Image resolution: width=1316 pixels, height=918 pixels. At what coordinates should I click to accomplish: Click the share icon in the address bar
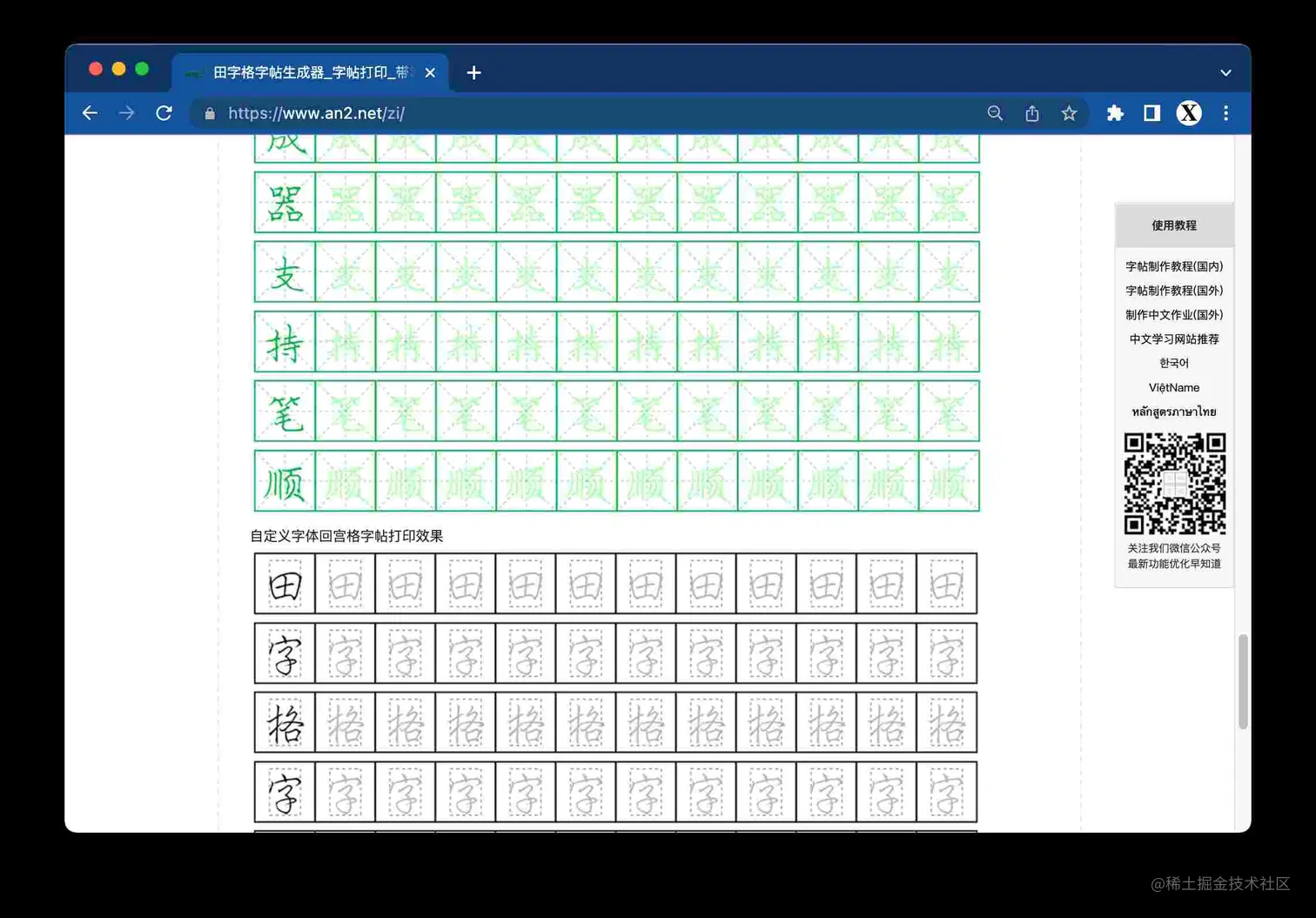tap(1032, 113)
